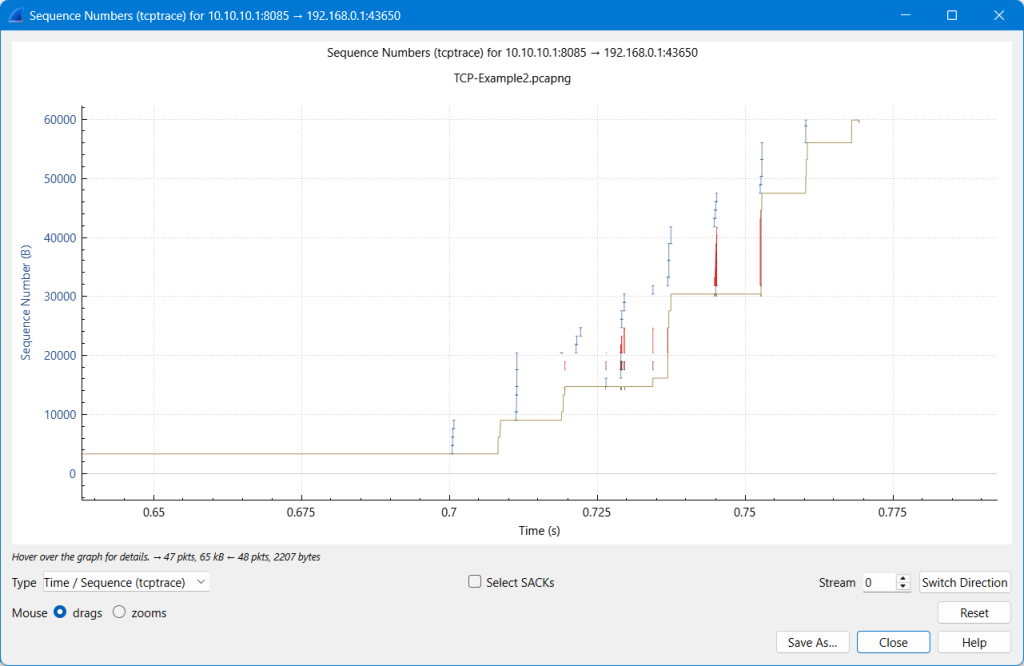Click the Sequence Number (B) axis label
The image size is (1024, 666).
(26, 301)
